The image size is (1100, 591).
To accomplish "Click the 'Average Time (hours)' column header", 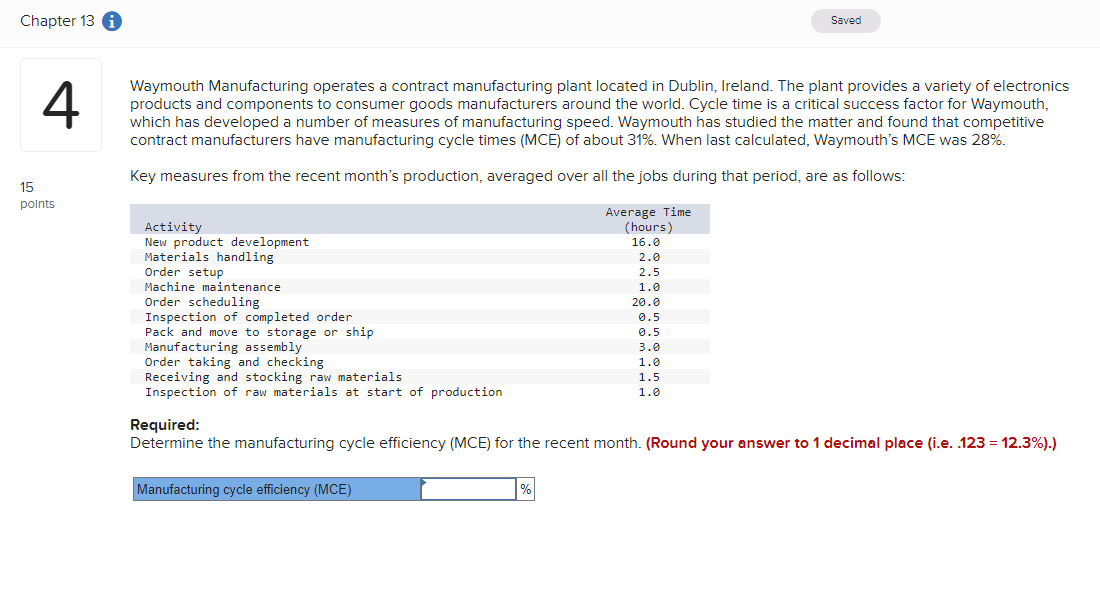I will (x=648, y=220).
